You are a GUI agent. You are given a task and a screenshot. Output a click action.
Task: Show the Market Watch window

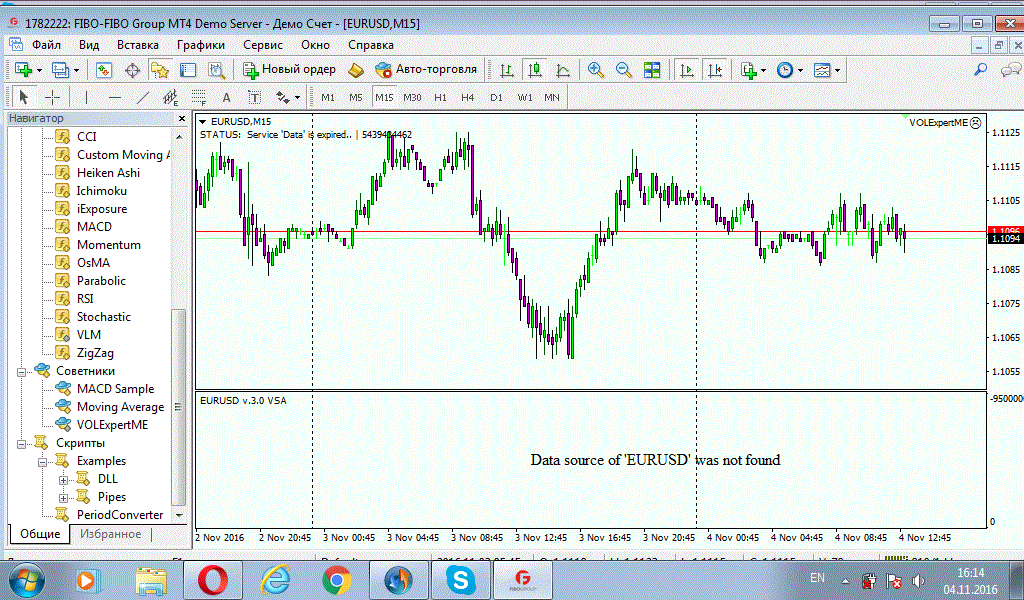click(104, 70)
